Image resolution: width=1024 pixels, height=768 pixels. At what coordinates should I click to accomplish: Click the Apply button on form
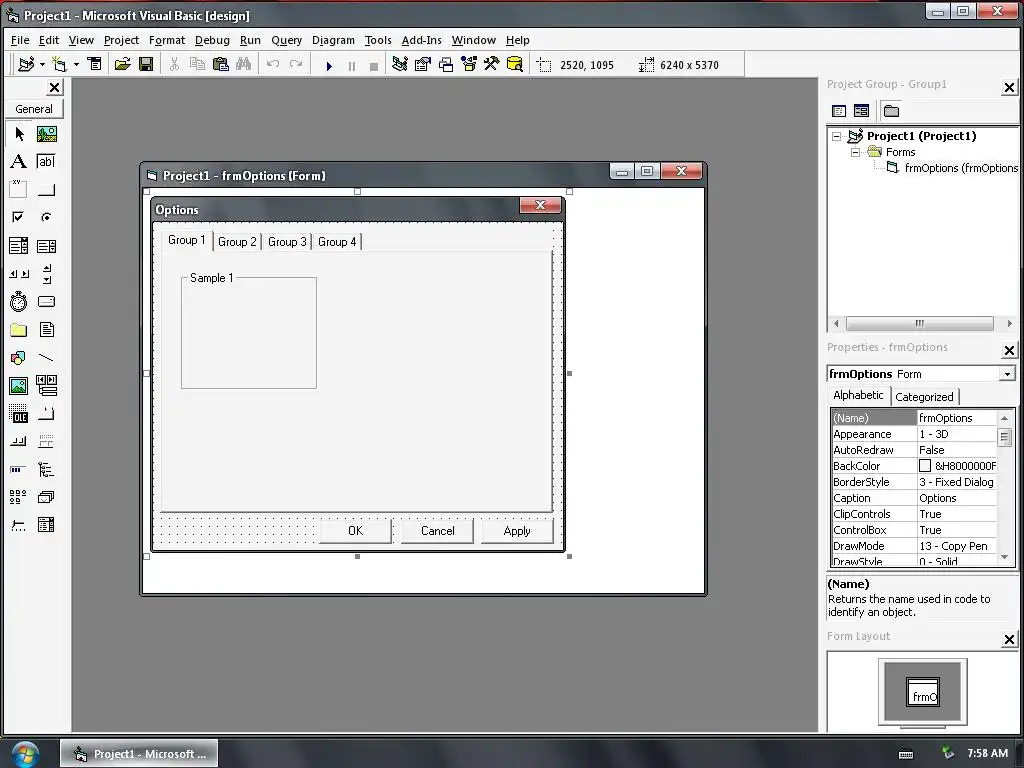pos(517,531)
